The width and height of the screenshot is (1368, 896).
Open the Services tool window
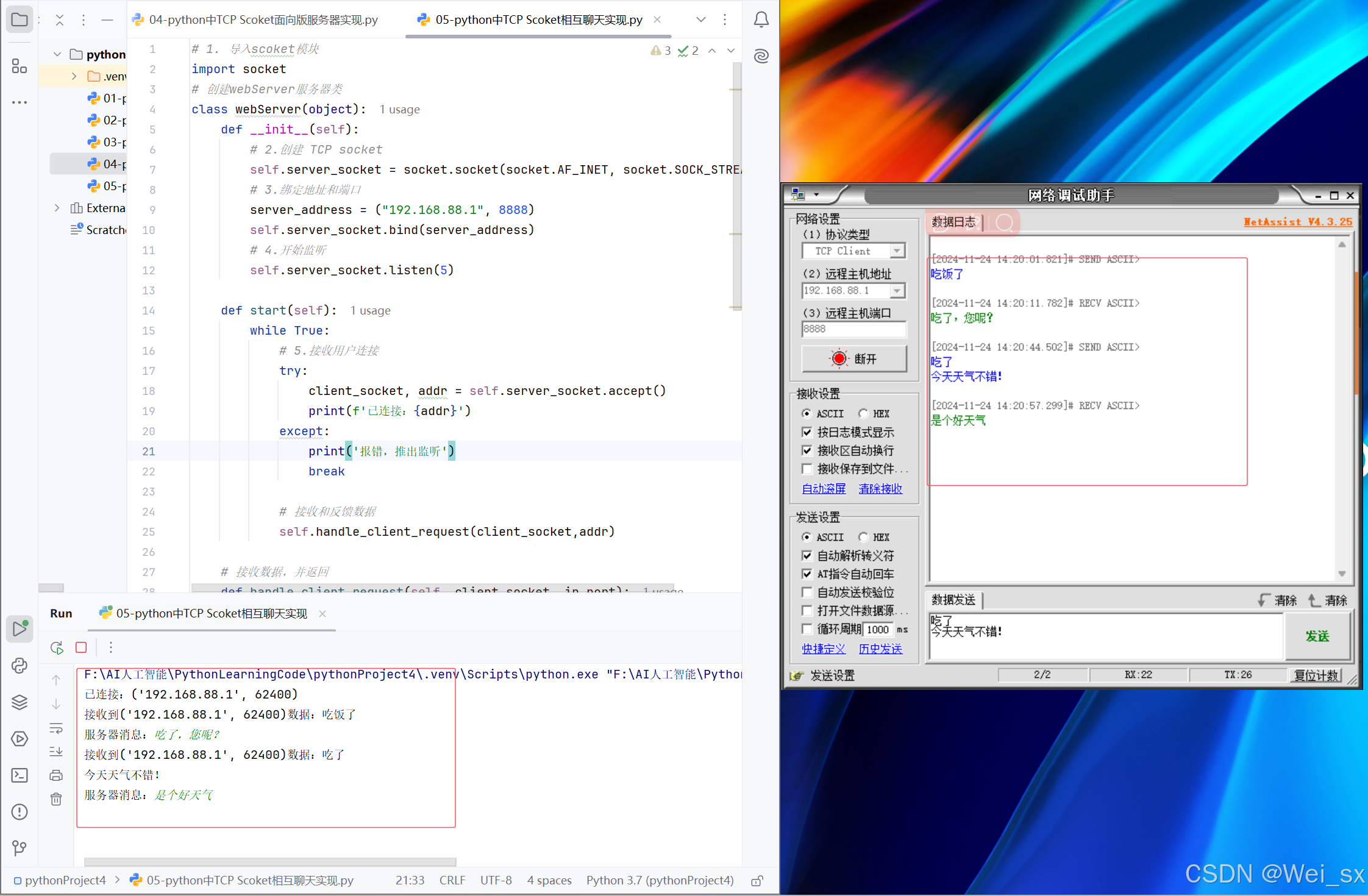(19, 702)
